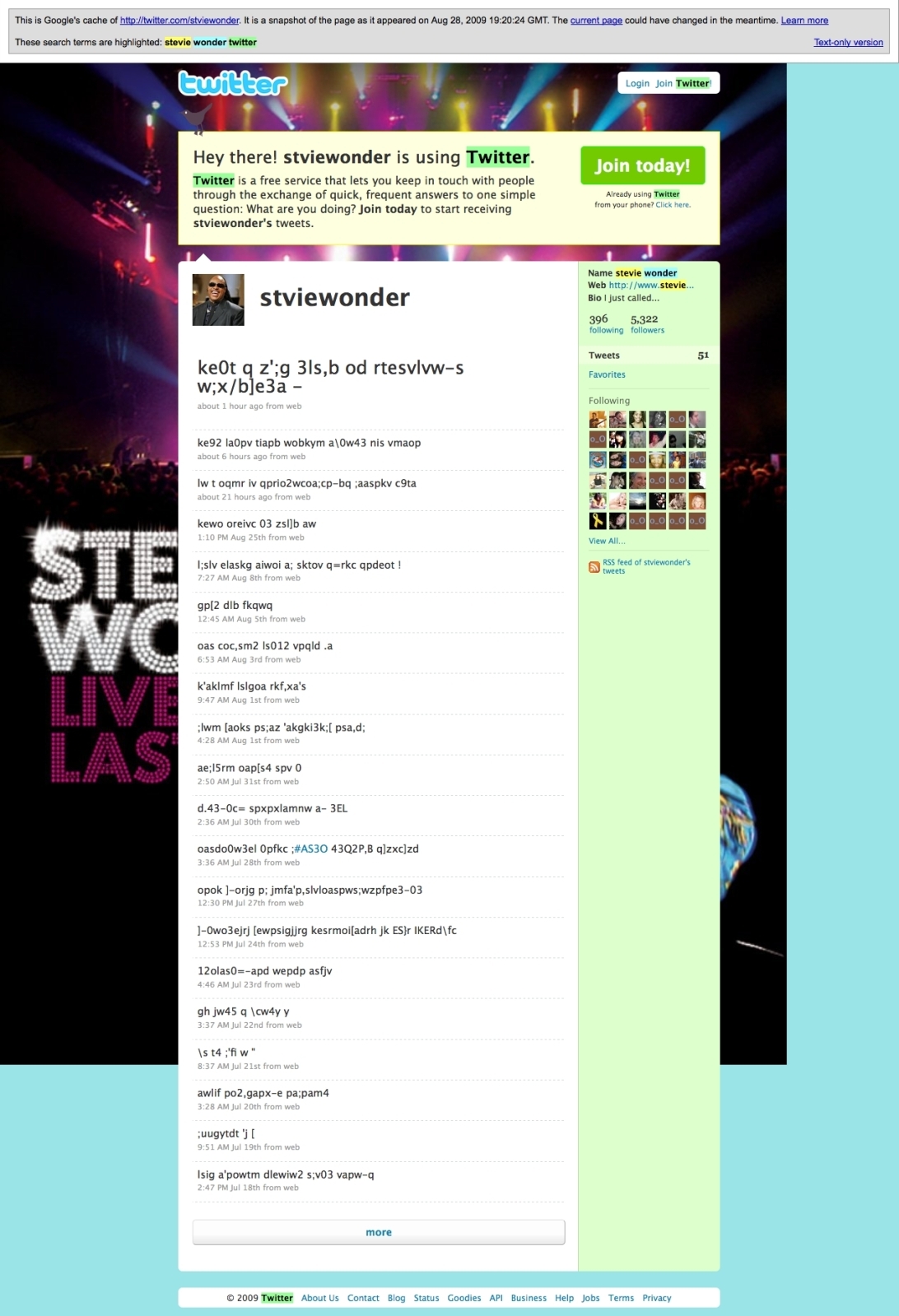The image size is (899, 1316).
Task: Click the first avatar in Following grid
Action: pyautogui.click(x=598, y=420)
